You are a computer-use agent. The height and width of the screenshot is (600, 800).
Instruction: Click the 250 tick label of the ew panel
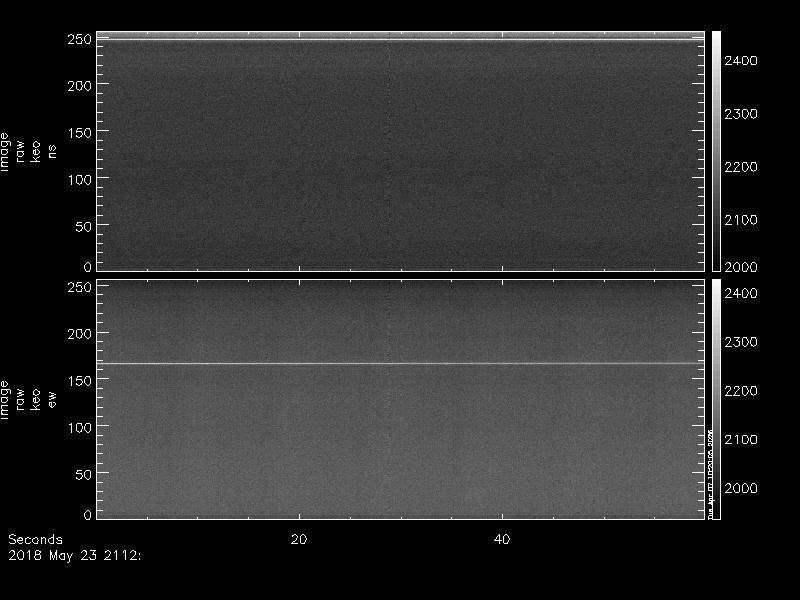(80, 288)
